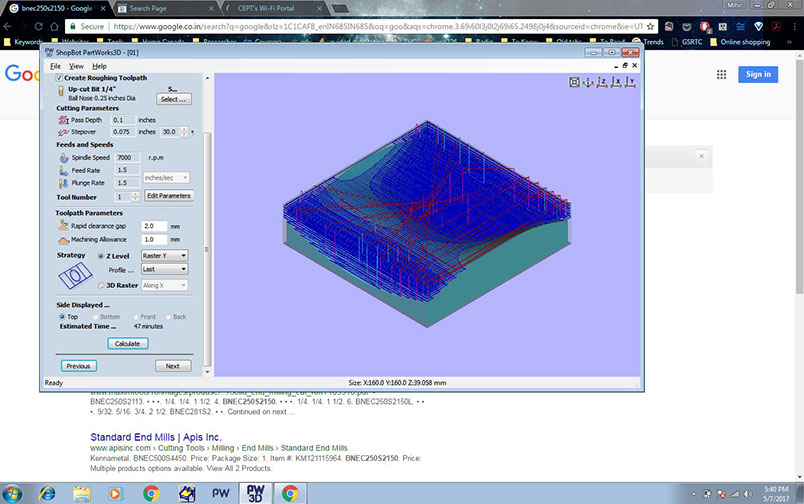Click the Spindle Speed icon
804x504 pixels.
[x=64, y=157]
